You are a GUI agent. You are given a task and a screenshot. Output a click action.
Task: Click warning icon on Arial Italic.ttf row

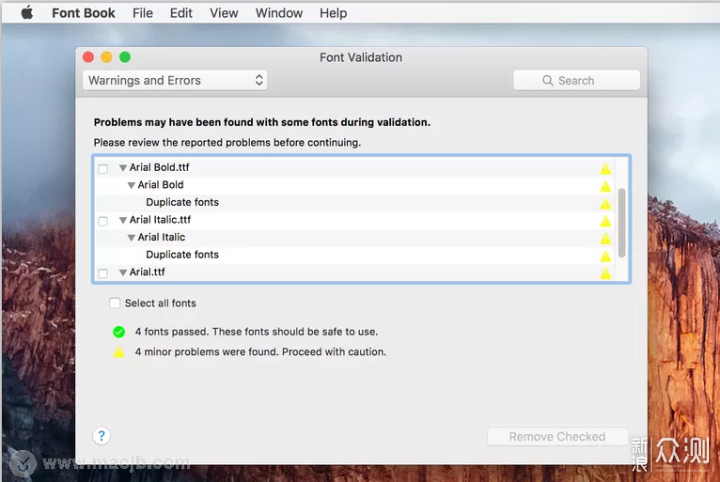(x=606, y=221)
